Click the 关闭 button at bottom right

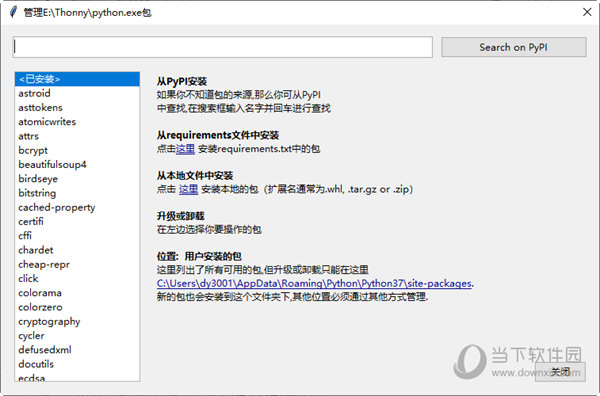click(x=560, y=372)
